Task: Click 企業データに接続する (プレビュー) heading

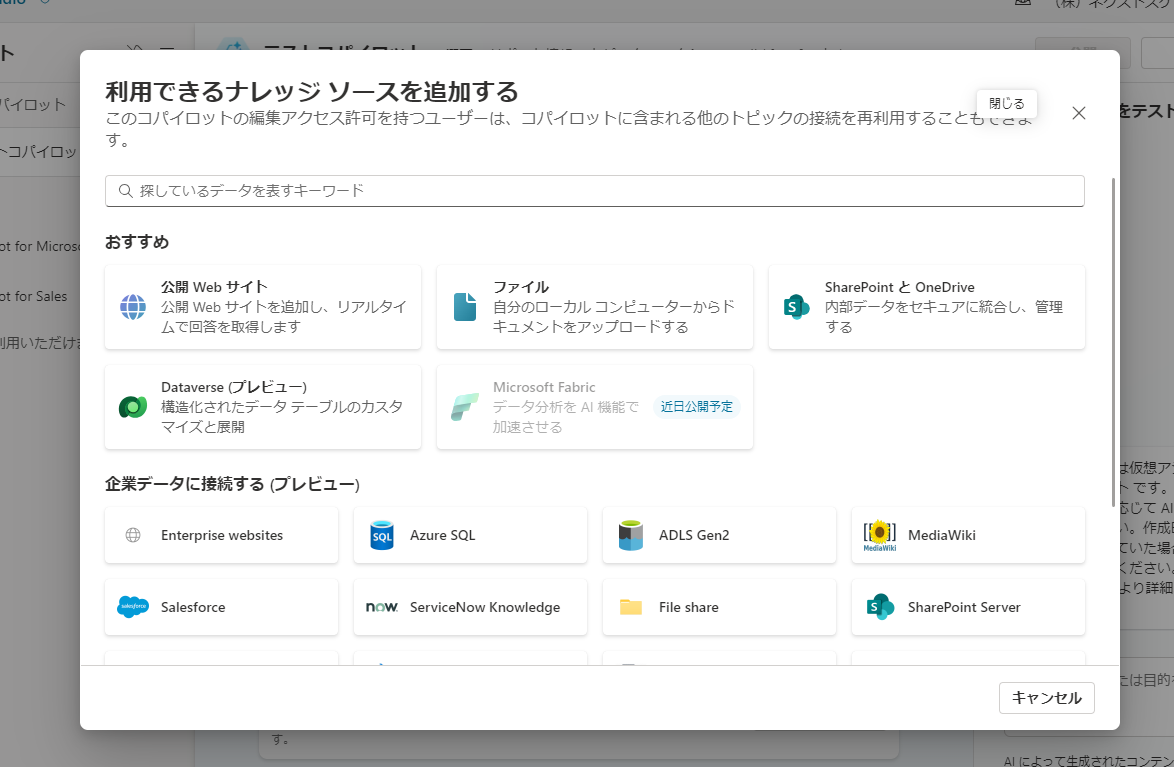Action: point(232,484)
